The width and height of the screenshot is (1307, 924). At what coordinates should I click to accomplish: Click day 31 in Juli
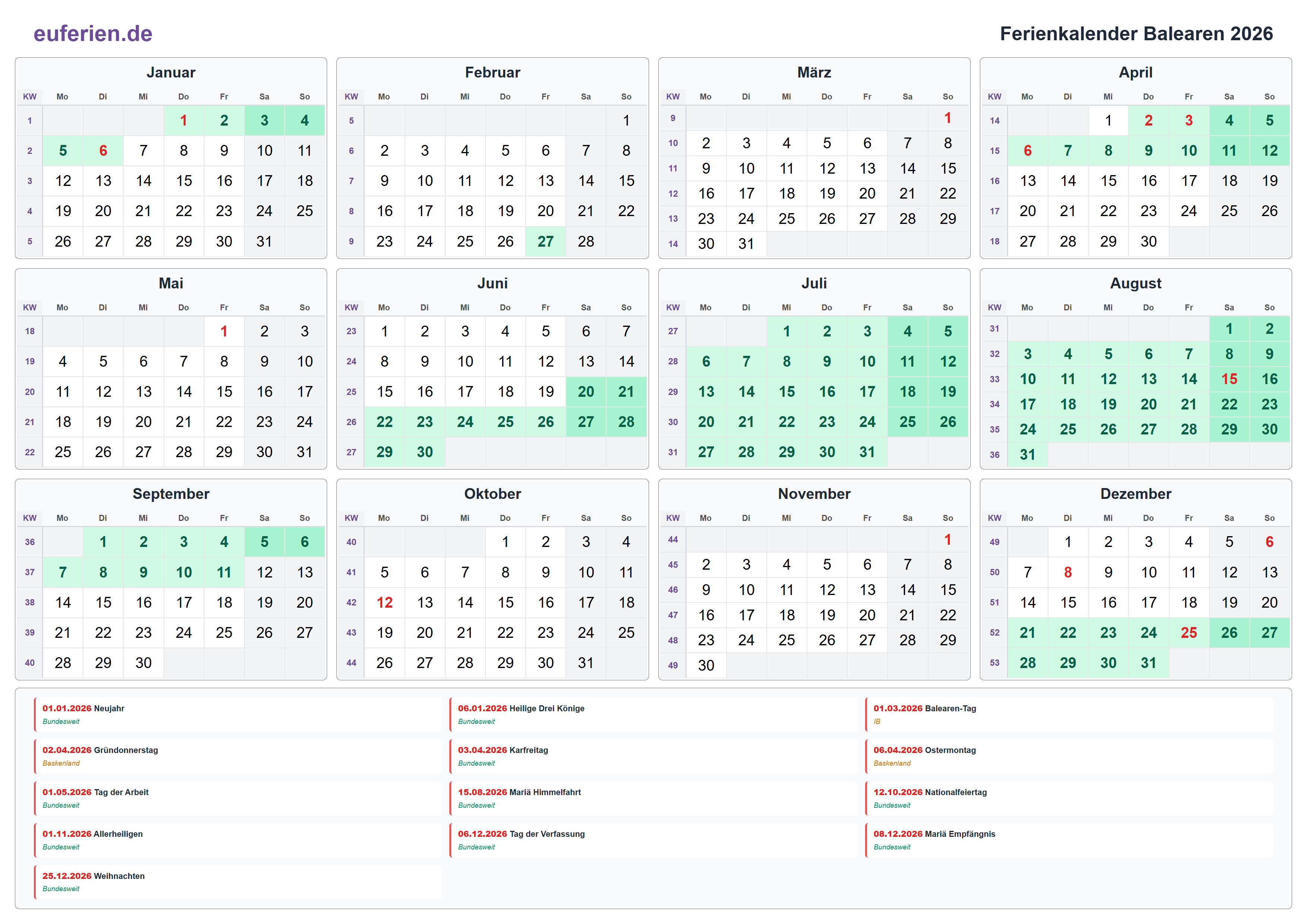(x=867, y=452)
